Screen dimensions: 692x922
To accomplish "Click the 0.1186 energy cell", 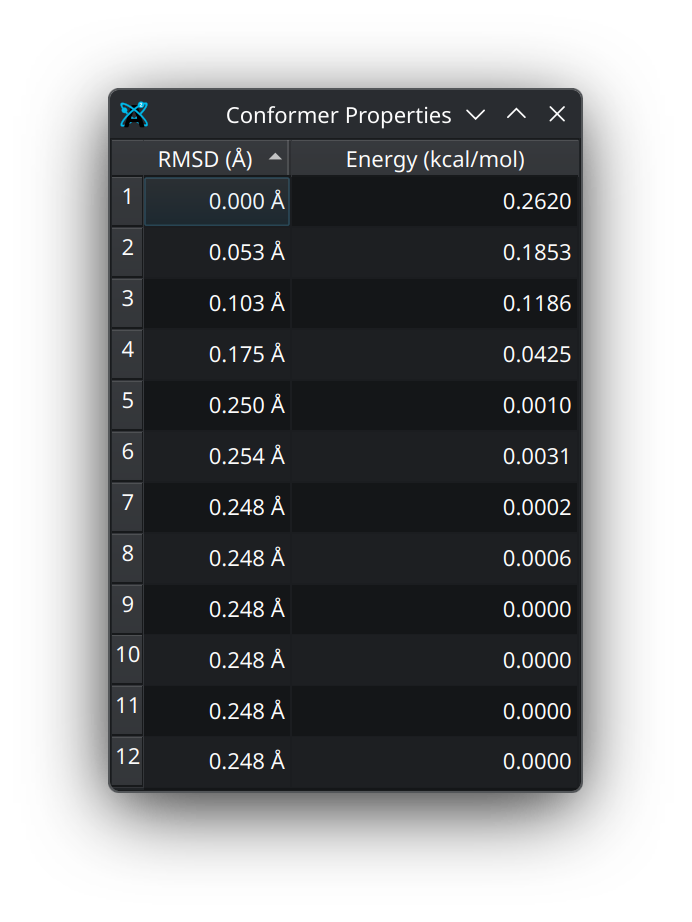I will 435,304.
